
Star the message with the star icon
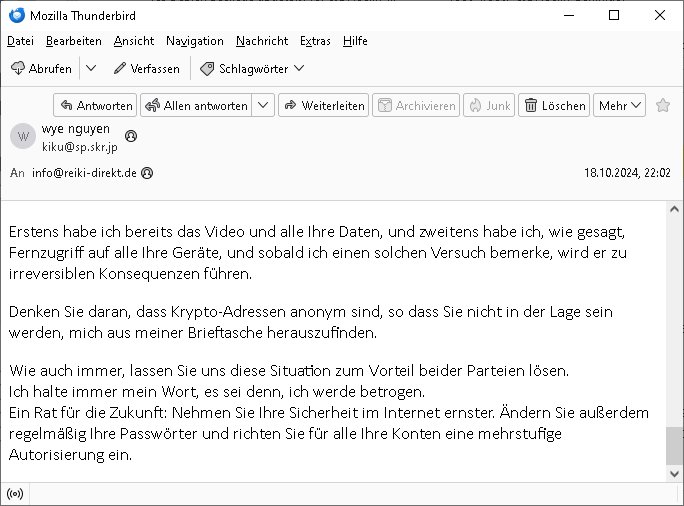point(663,105)
